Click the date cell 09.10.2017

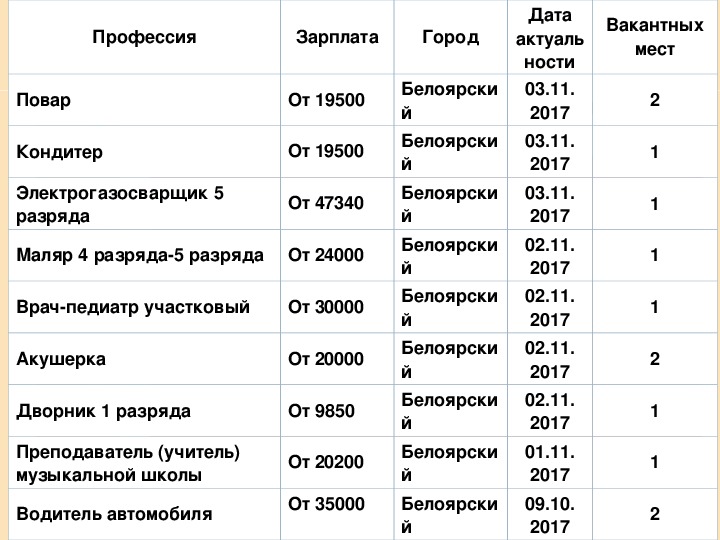pos(549,514)
